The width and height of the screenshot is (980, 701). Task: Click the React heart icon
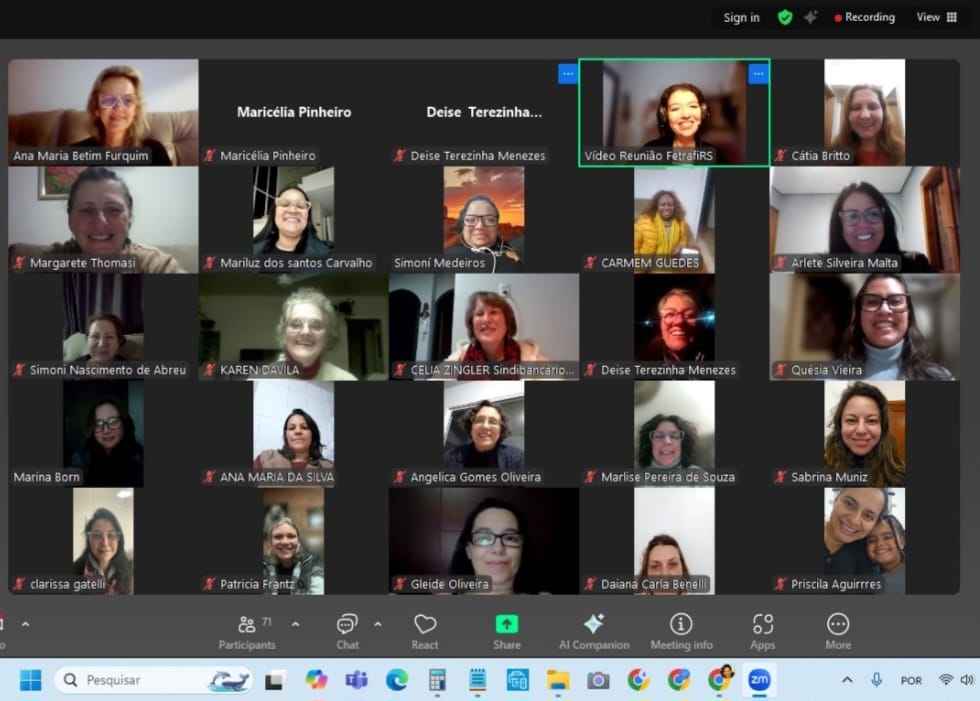425,631
